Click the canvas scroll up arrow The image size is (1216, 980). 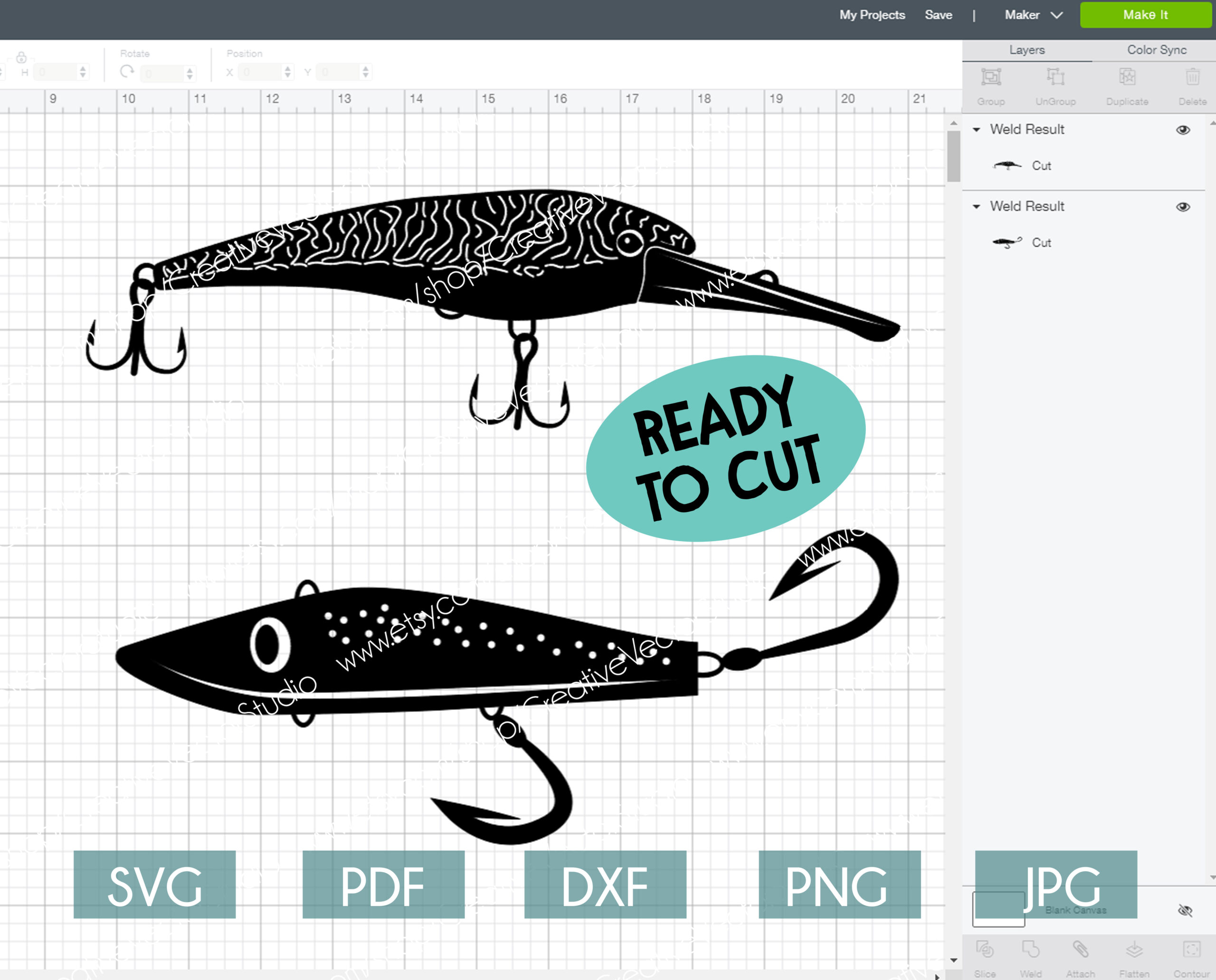(953, 123)
